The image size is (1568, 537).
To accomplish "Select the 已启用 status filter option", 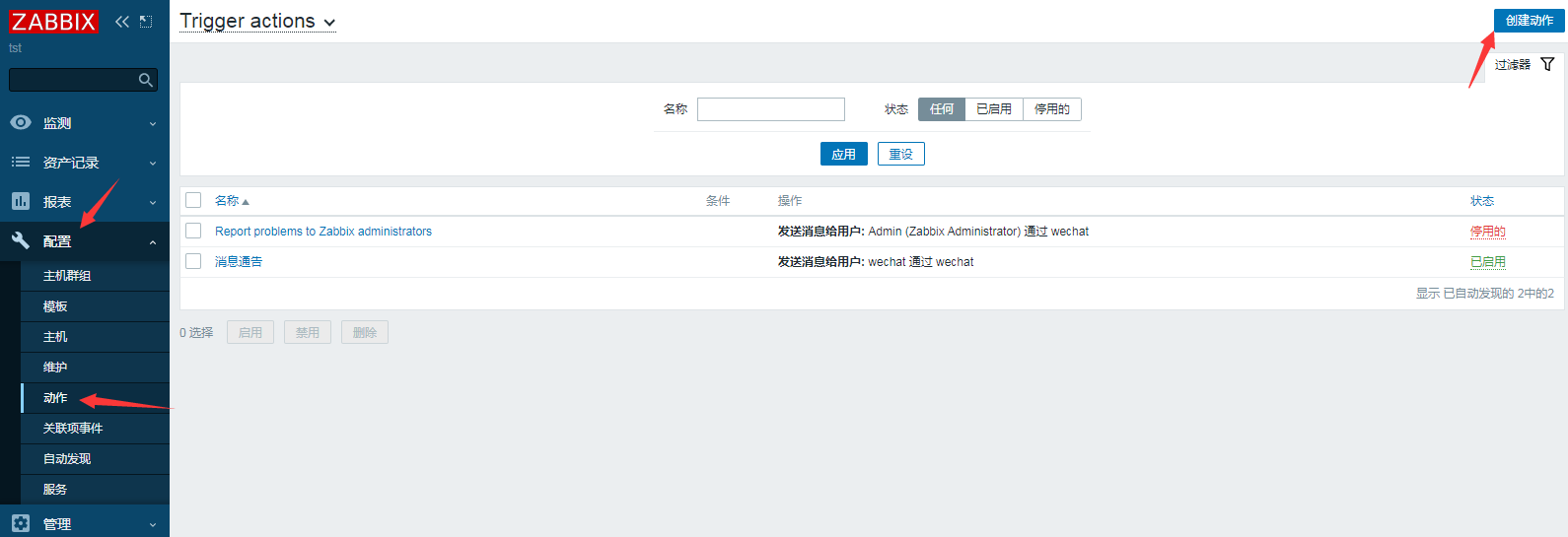I will pos(994,109).
